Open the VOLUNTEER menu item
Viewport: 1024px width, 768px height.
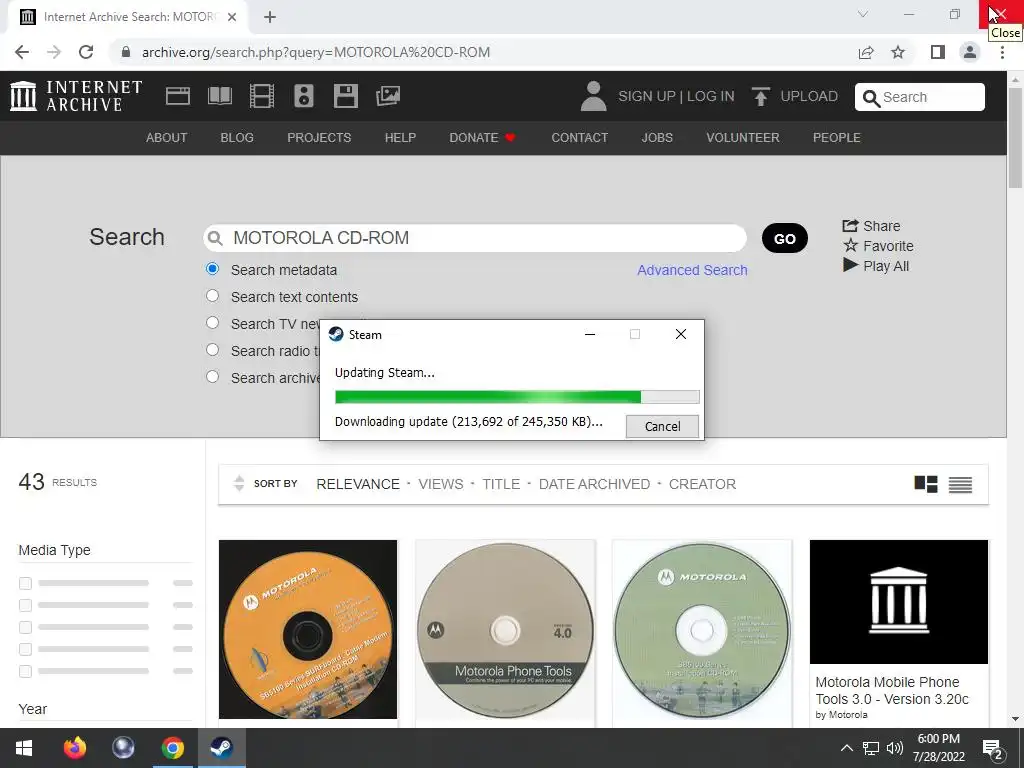pyautogui.click(x=743, y=138)
